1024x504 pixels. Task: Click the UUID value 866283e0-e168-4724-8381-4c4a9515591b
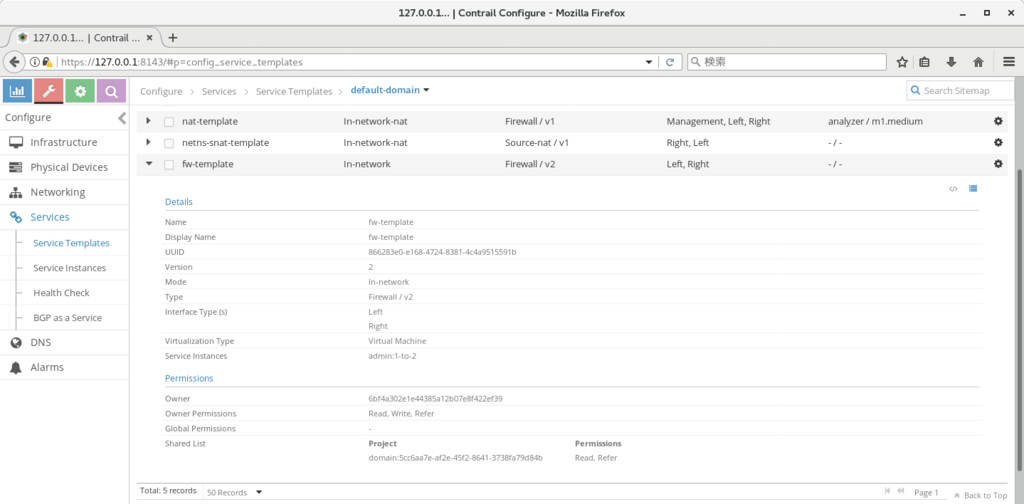pyautogui.click(x=442, y=252)
